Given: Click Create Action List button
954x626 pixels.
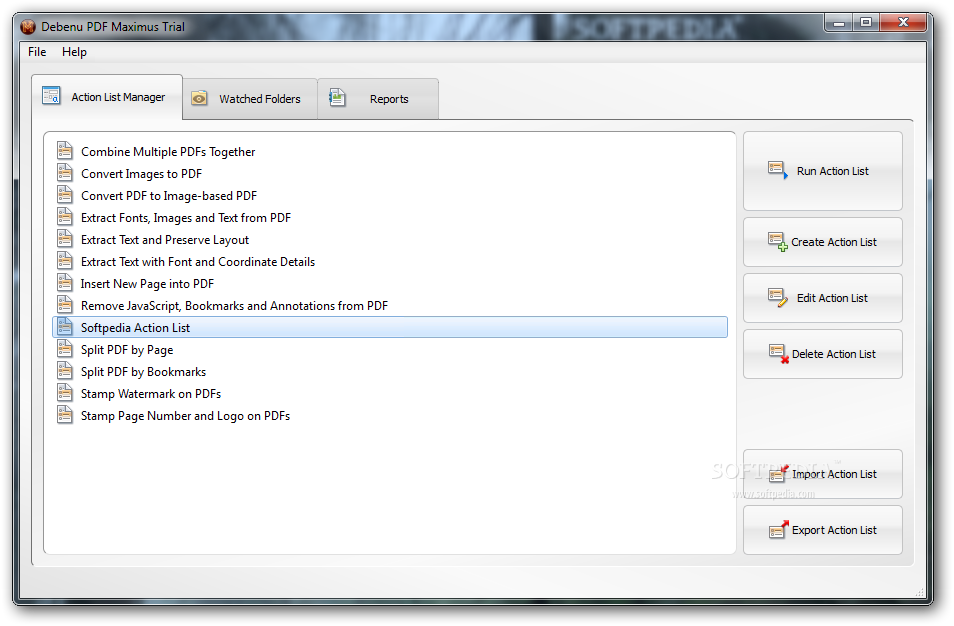Looking at the screenshot, I should [x=823, y=242].
